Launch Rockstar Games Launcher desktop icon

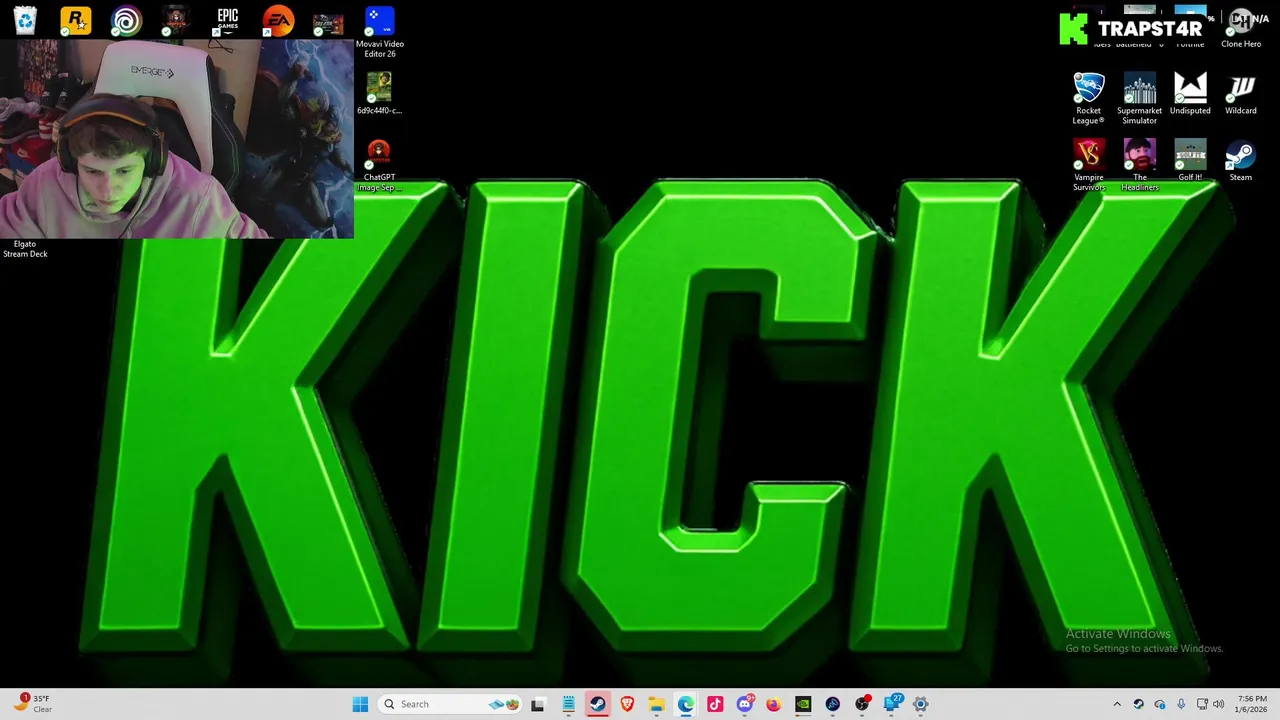point(75,20)
